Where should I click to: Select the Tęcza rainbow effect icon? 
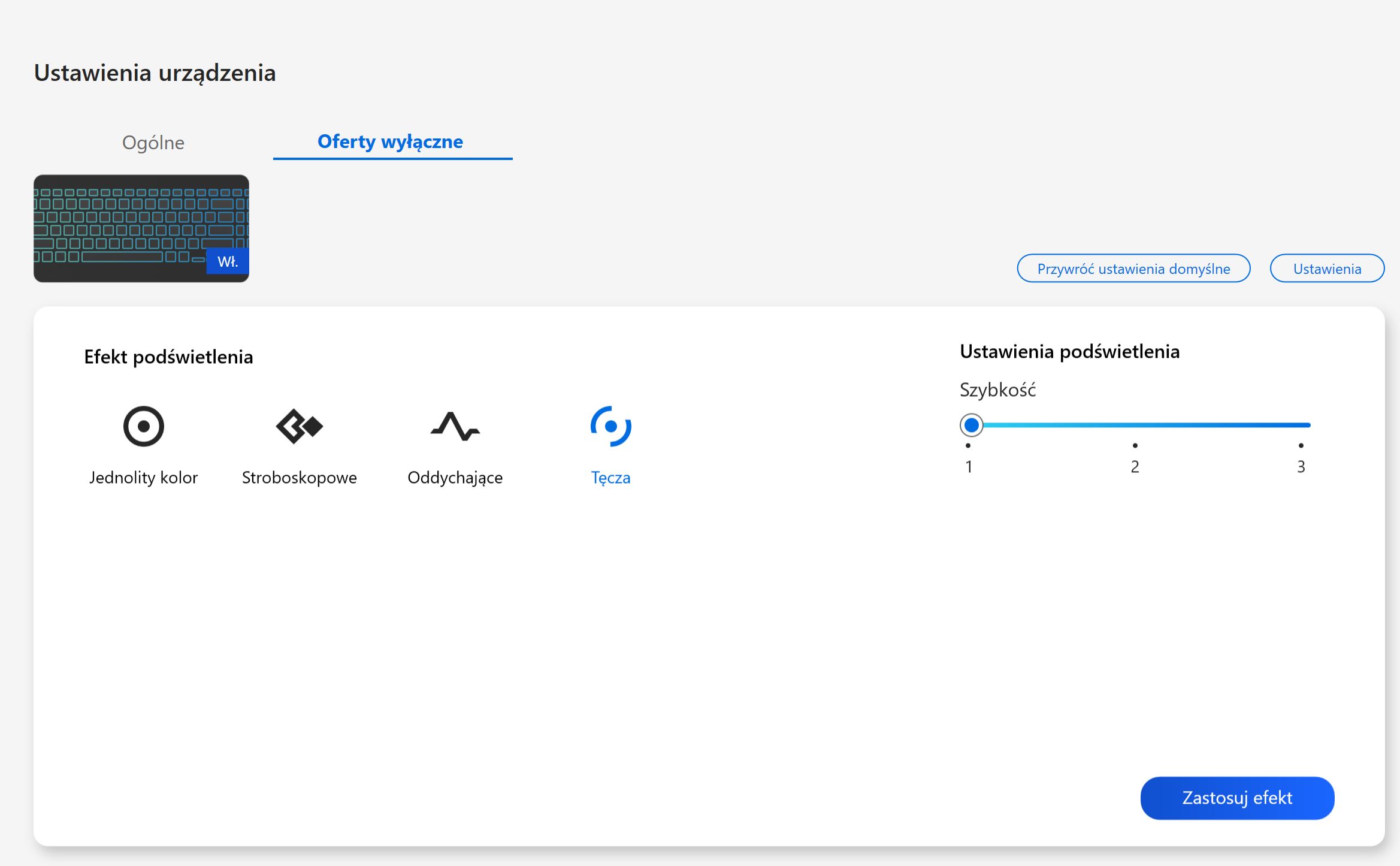[610, 426]
